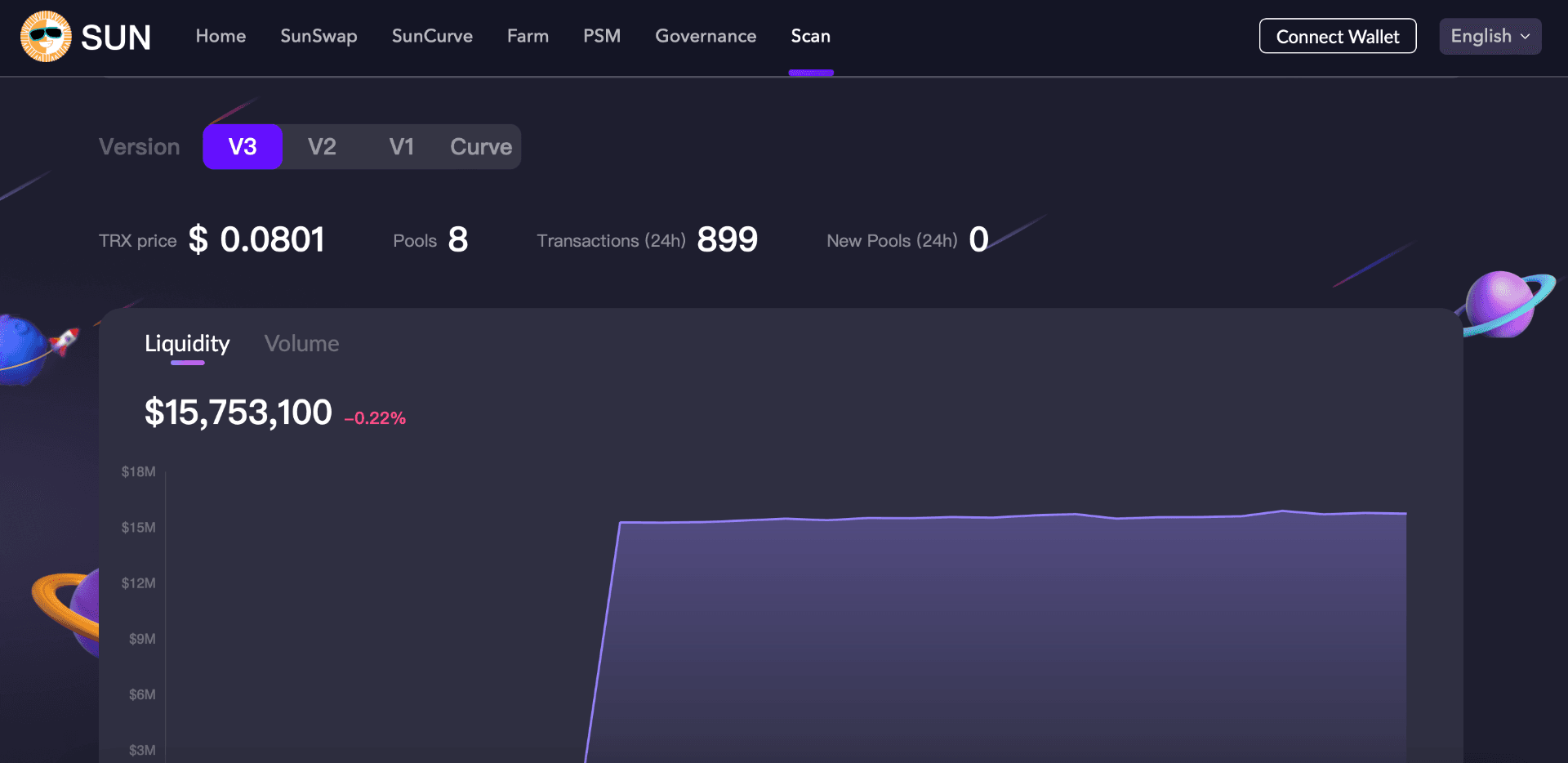Navigate to the Farm page
This screenshot has height=763, width=1568.
coord(528,36)
